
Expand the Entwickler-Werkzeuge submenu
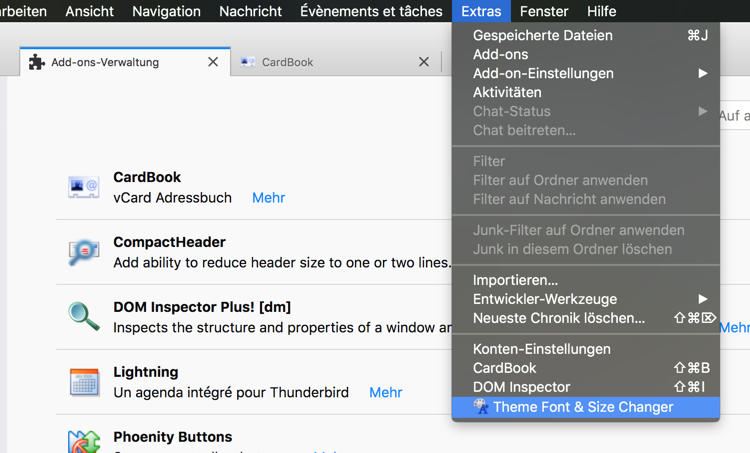pyautogui.click(x=703, y=299)
